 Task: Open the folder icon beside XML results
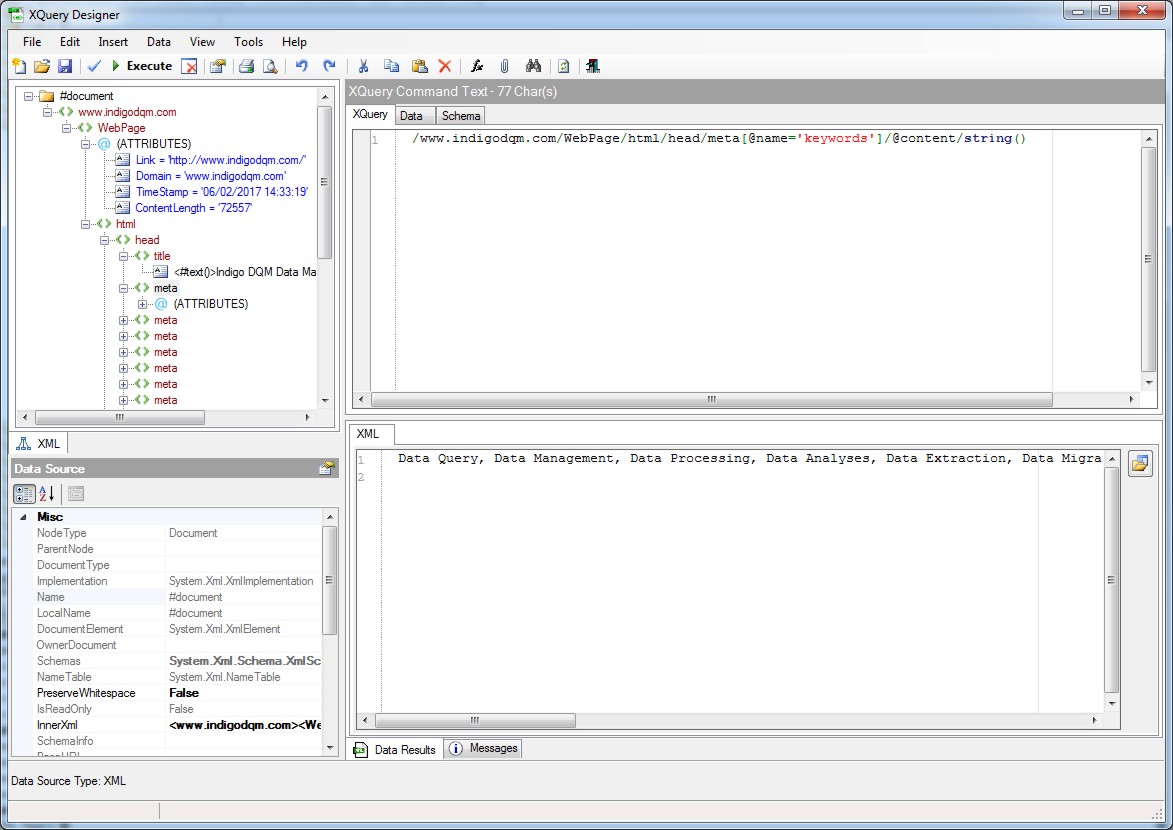click(x=1139, y=464)
